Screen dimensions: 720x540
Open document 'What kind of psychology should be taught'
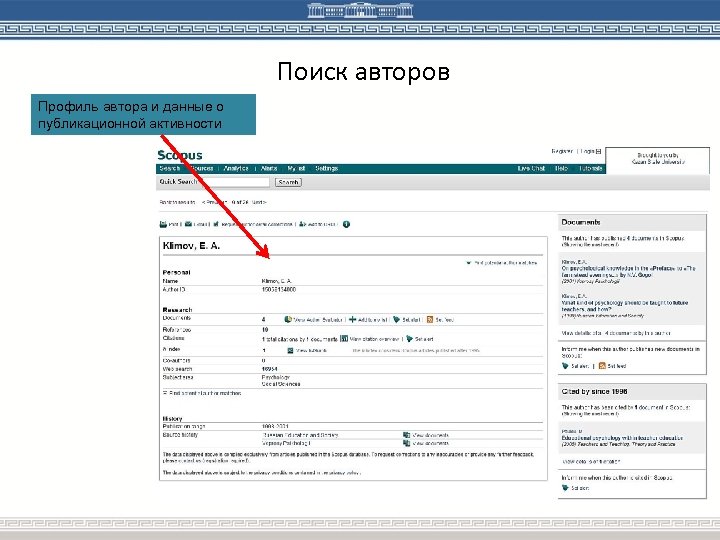tap(624, 306)
